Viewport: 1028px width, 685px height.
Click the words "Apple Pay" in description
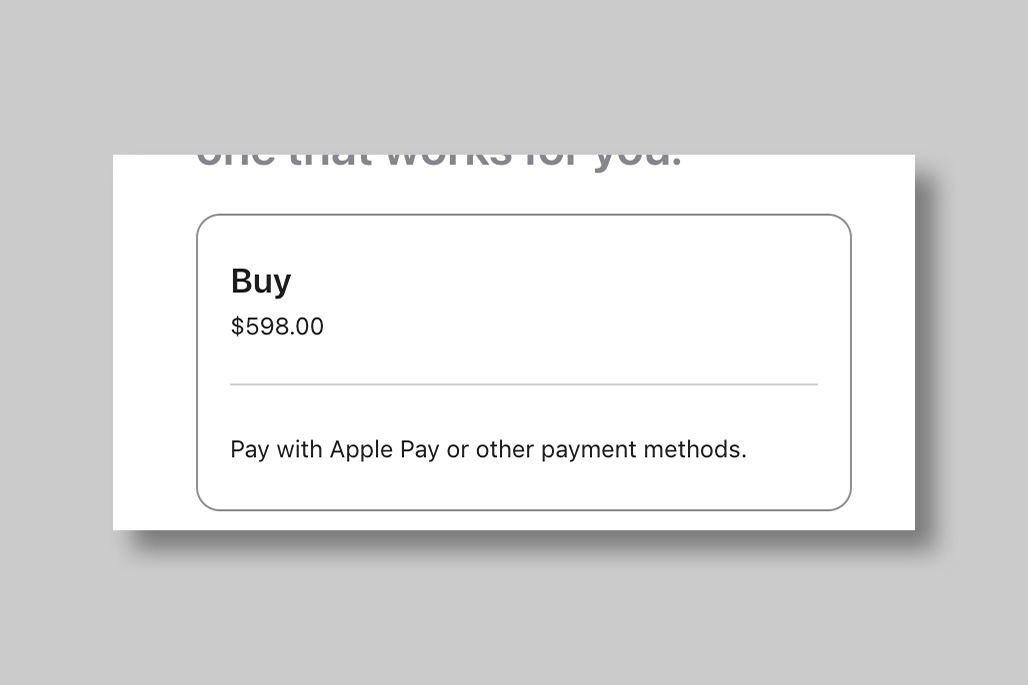384,449
